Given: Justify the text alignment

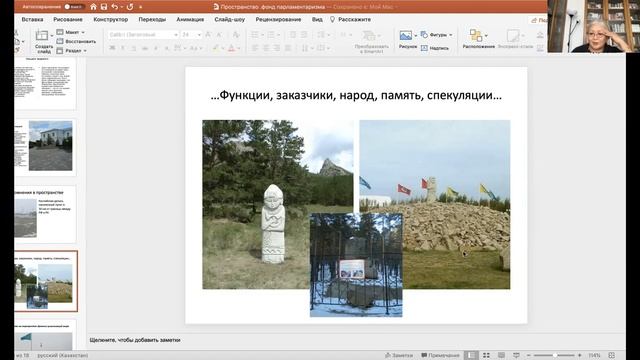Looking at the screenshot, I should point(288,48).
